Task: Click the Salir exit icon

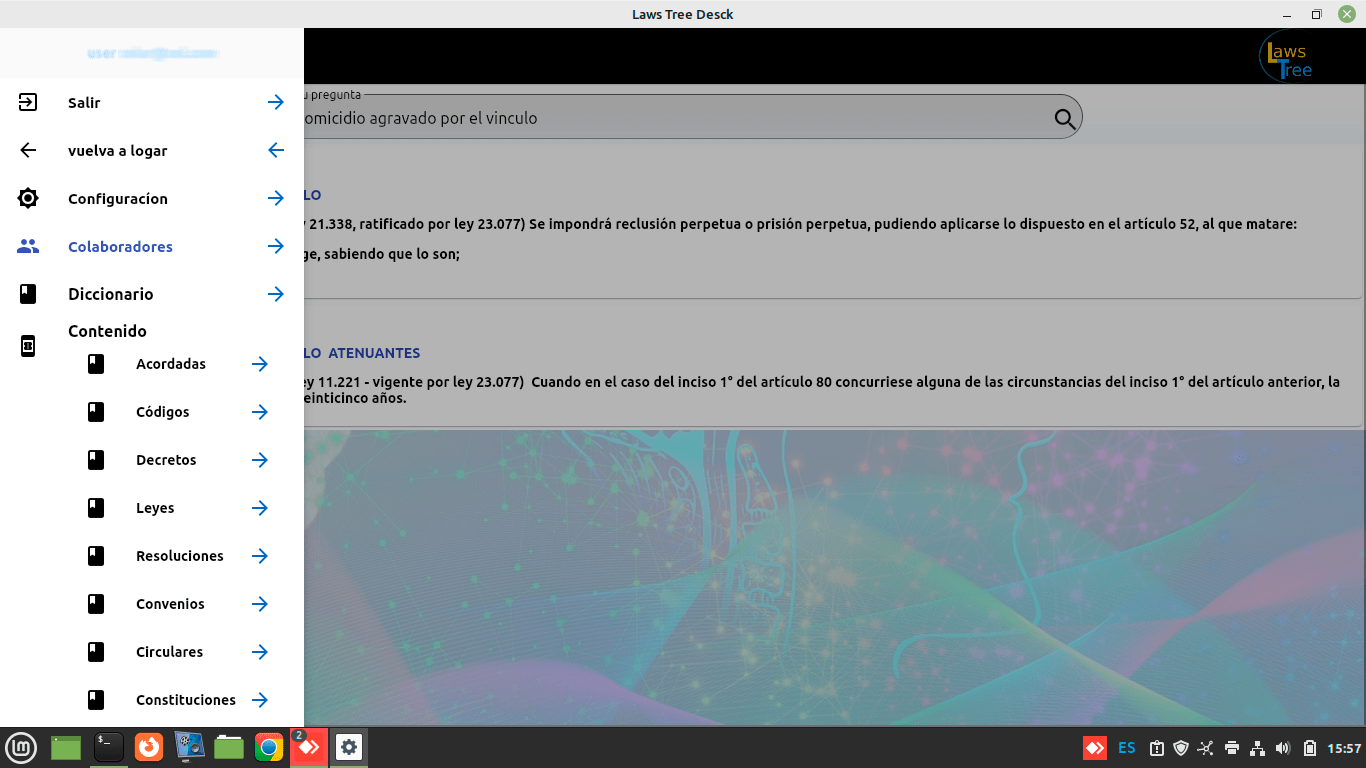Action: pyautogui.click(x=28, y=102)
